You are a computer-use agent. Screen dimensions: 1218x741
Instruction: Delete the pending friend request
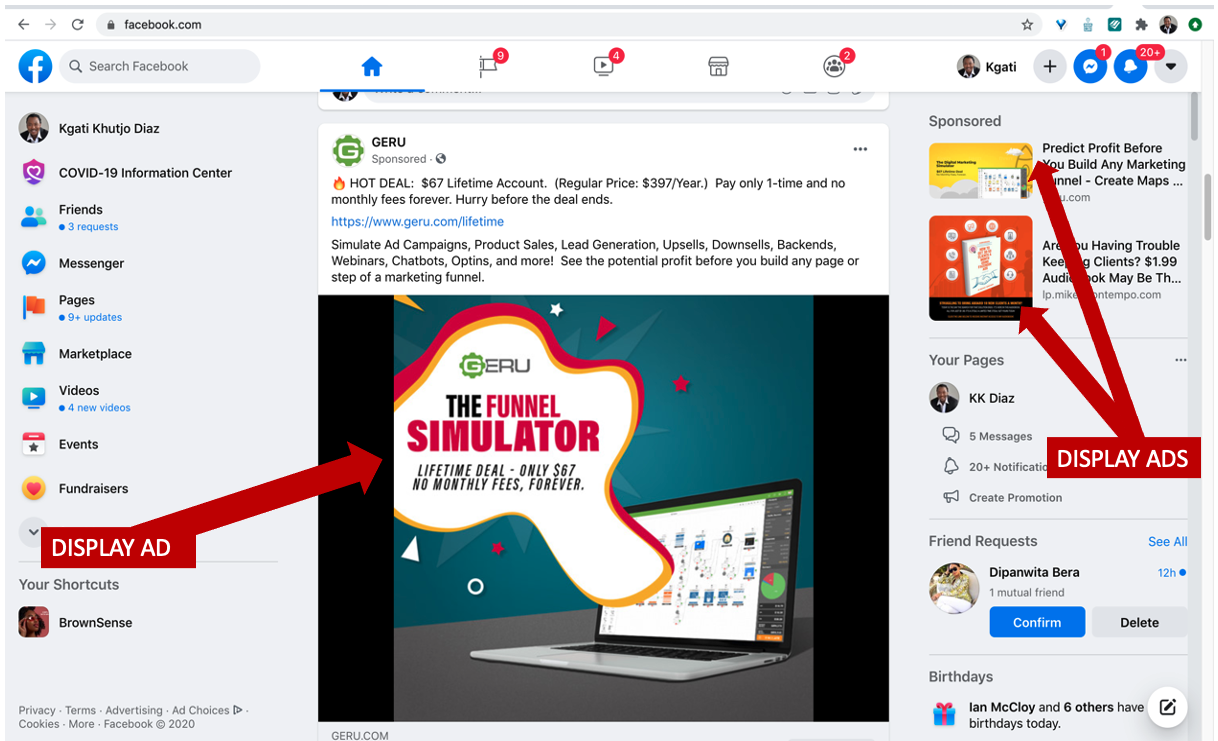point(1139,621)
